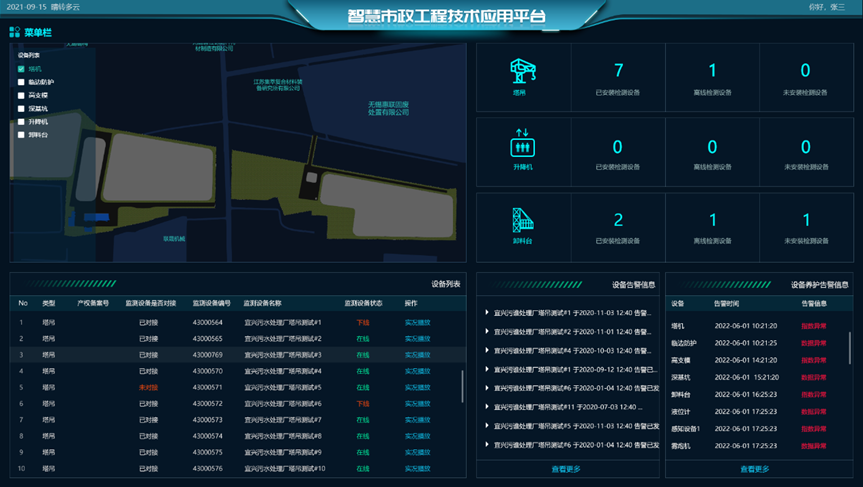Expand the first alarm entry 塔吊测试#1 arrow

(x=487, y=313)
